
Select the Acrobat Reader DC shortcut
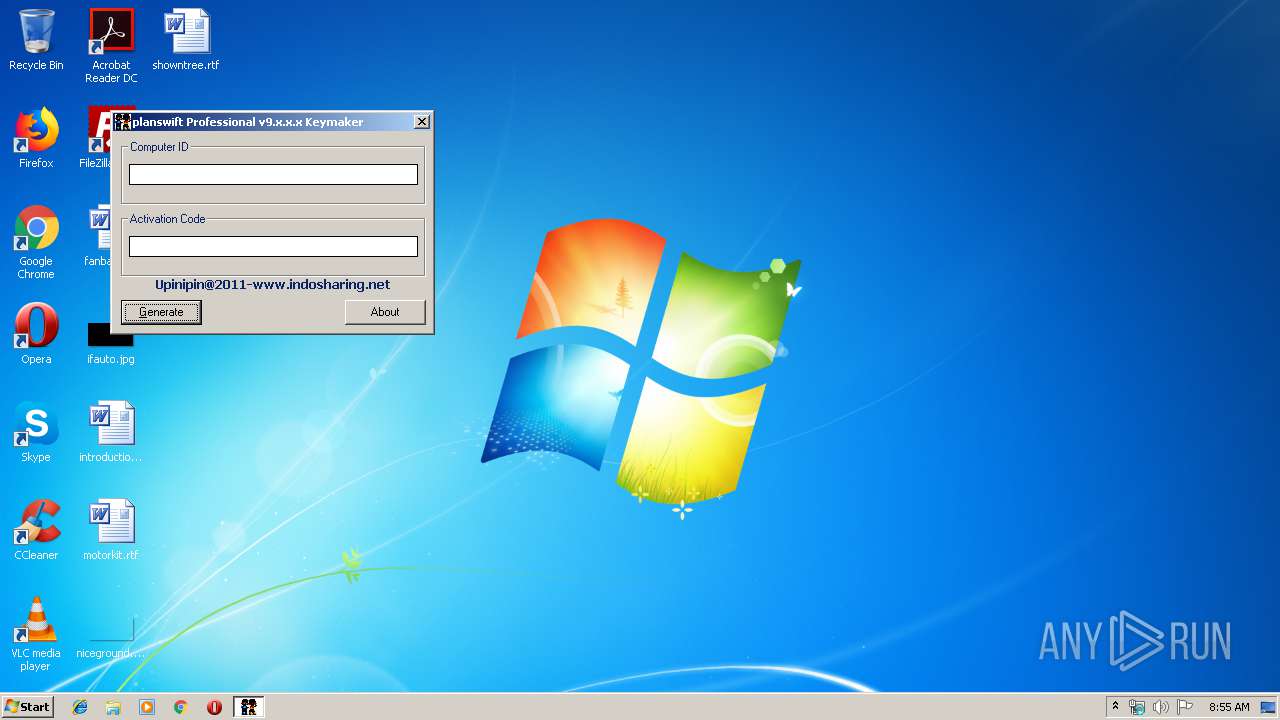pos(111,46)
